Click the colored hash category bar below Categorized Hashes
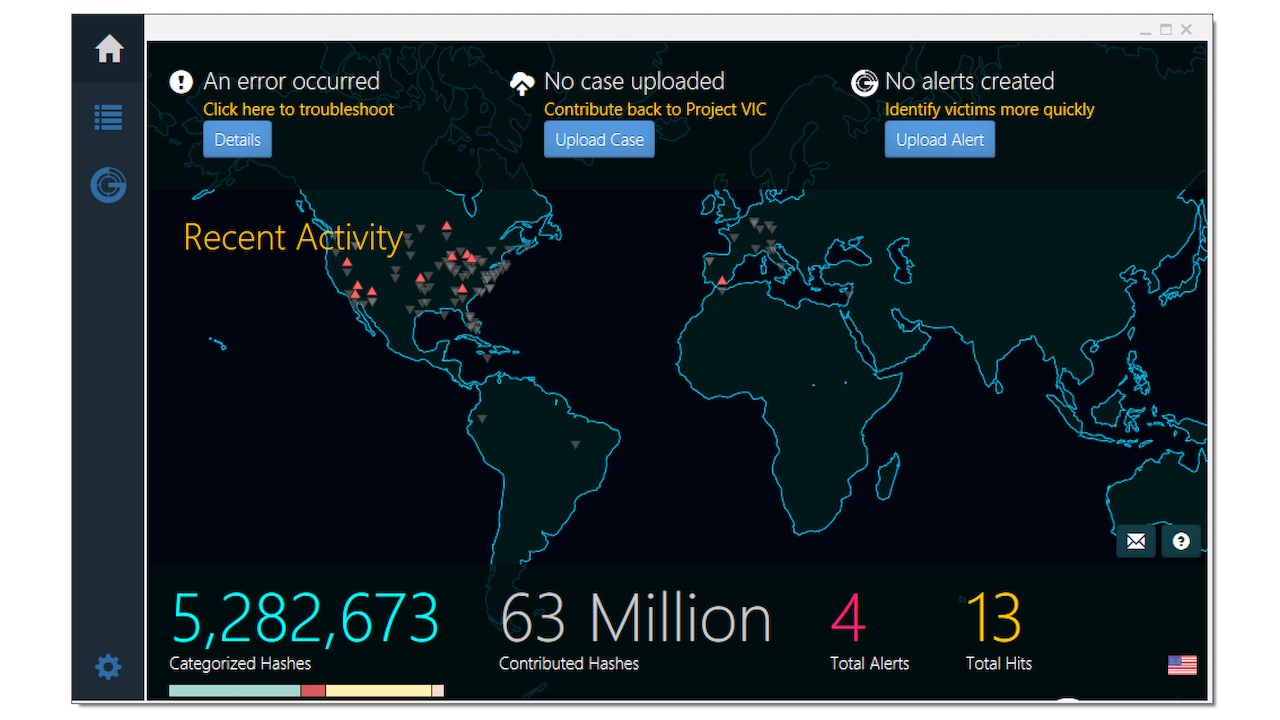This screenshot has height=720, width=1280. coord(305,690)
